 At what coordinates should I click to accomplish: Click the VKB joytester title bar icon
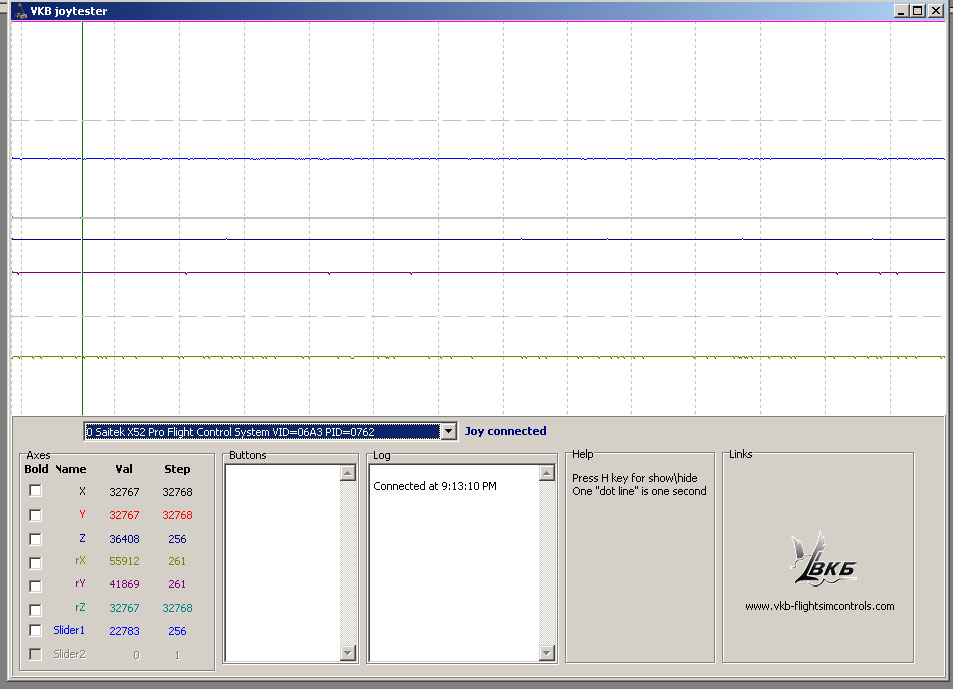(20, 11)
